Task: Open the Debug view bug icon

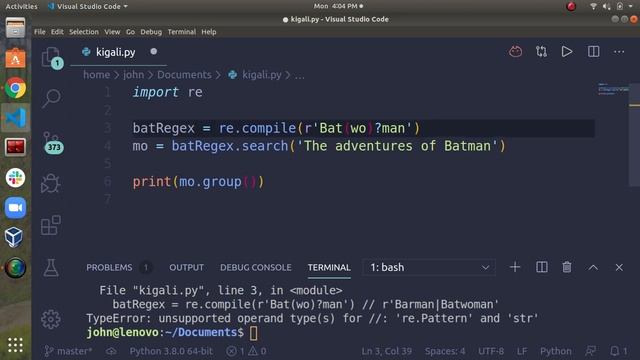Action: point(51,183)
